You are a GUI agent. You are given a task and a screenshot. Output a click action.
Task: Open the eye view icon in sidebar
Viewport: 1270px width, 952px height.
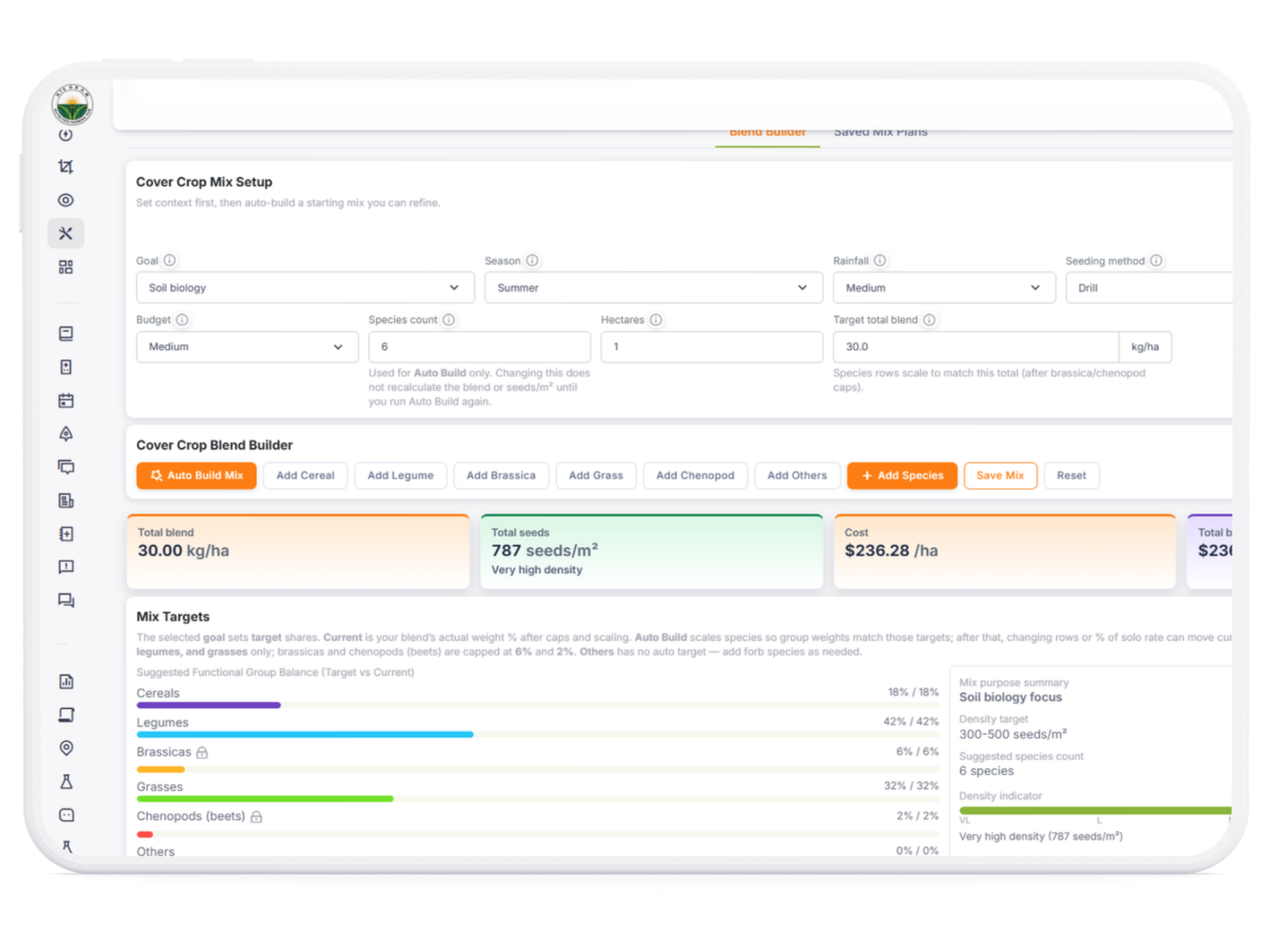65,201
